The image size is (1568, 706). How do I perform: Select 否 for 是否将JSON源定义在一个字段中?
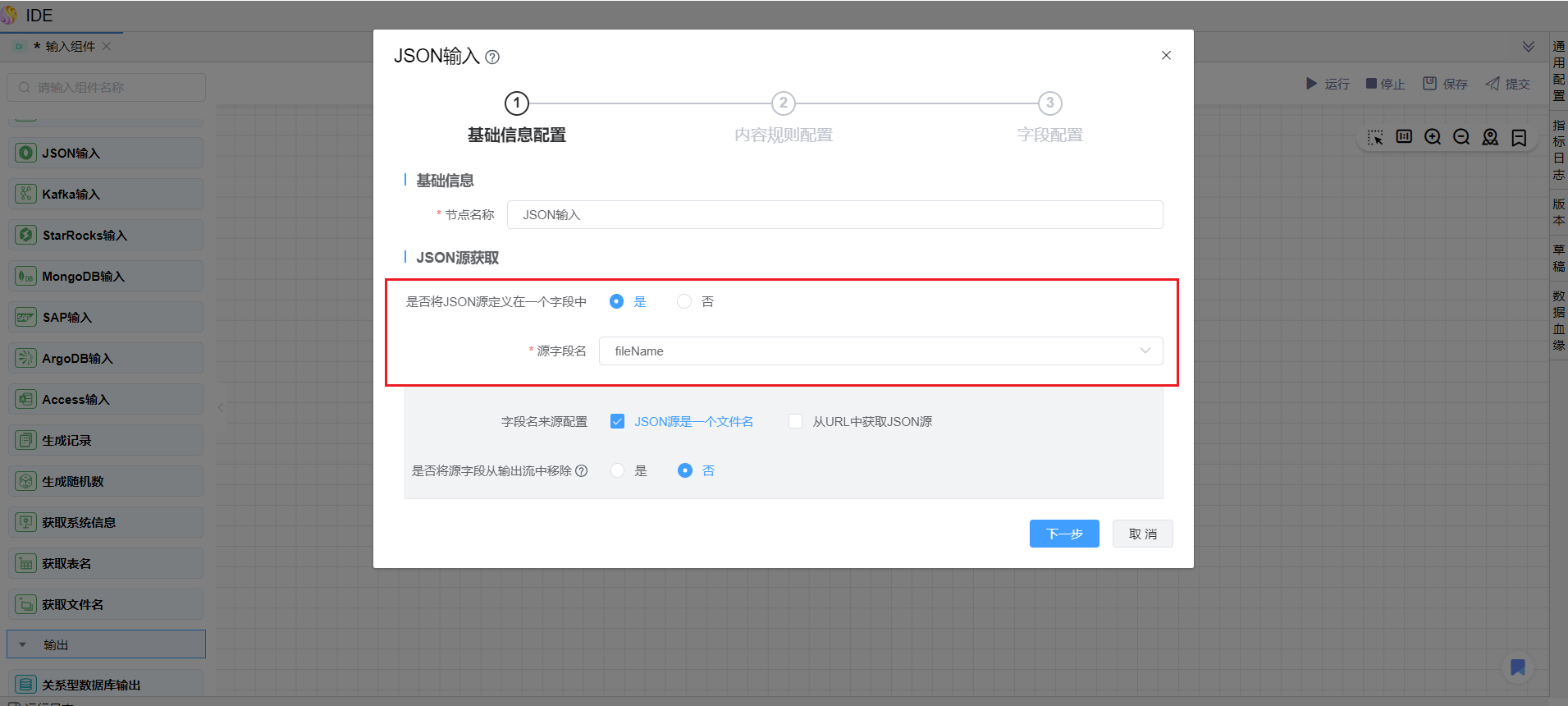click(684, 302)
